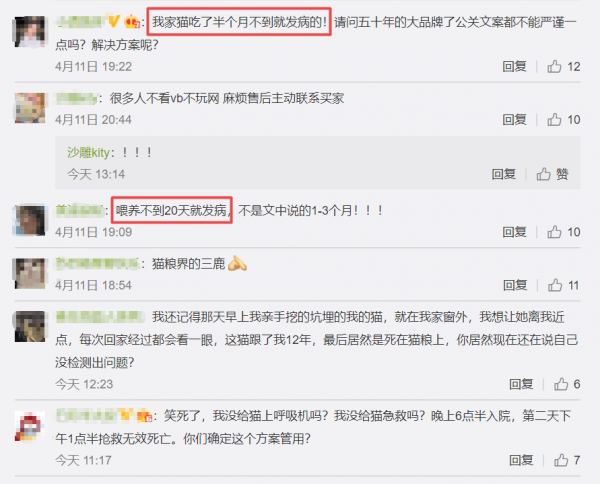Reply to 沙雕kity's nested comment

click(504, 174)
